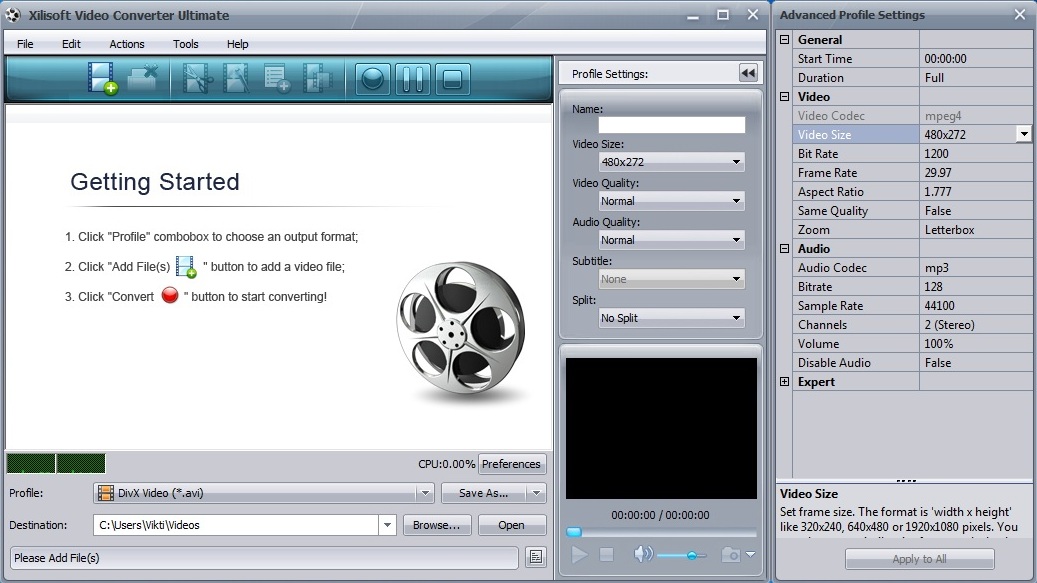Stop conversion with the Stop toolbar button
Viewport: 1037px width, 583px height.
coord(452,79)
